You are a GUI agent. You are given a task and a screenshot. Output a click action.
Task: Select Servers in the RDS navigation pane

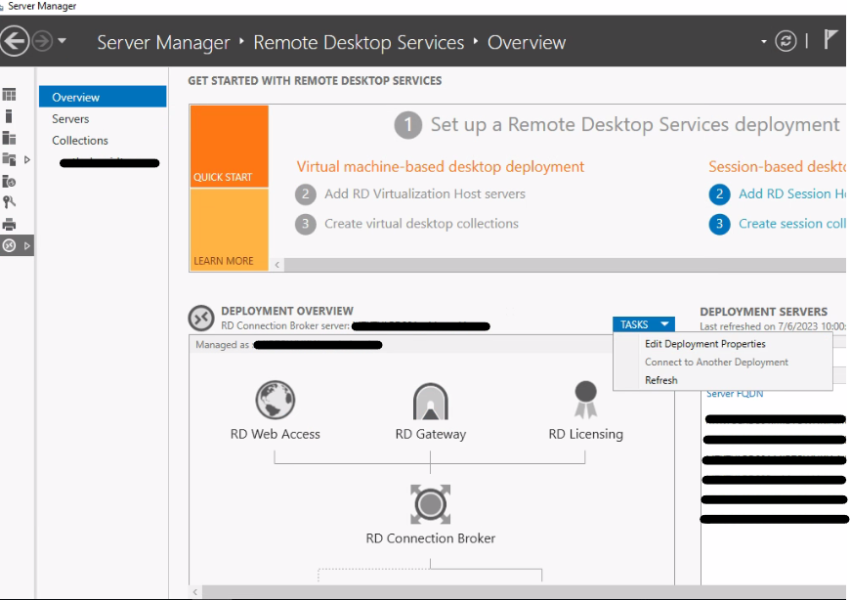coord(71,118)
